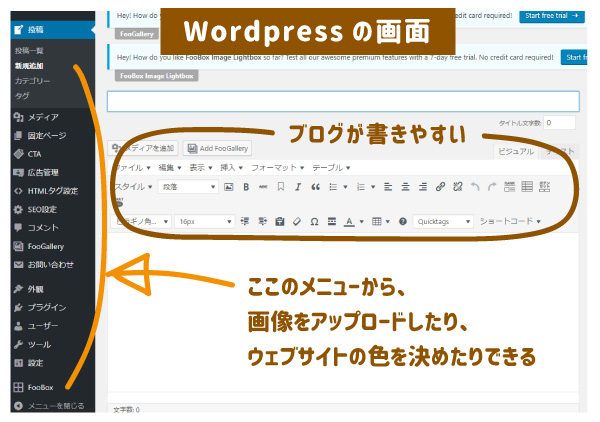
Task: Click the Bold formatting icon
Action: pyautogui.click(x=246, y=187)
